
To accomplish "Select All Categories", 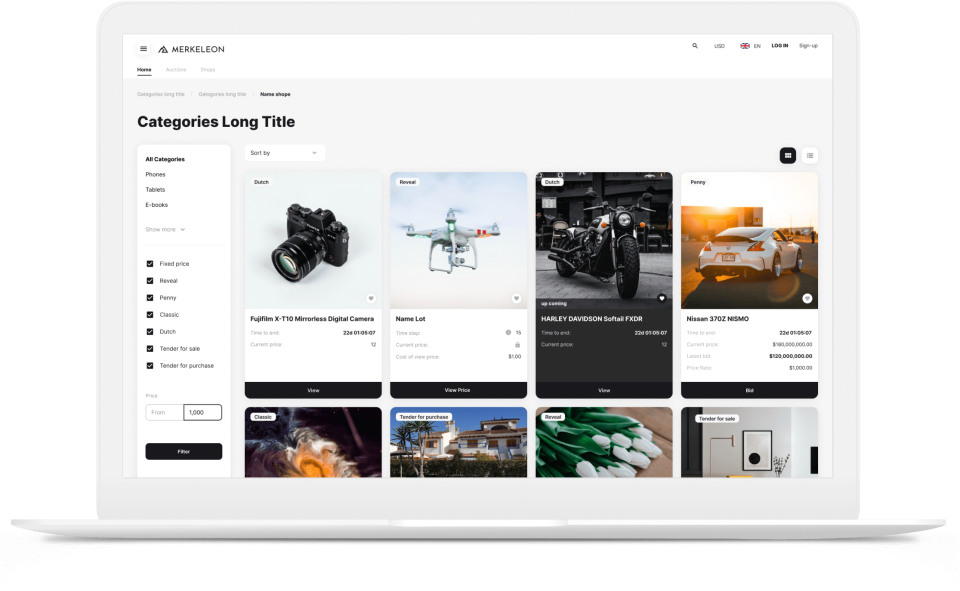I will (x=165, y=159).
